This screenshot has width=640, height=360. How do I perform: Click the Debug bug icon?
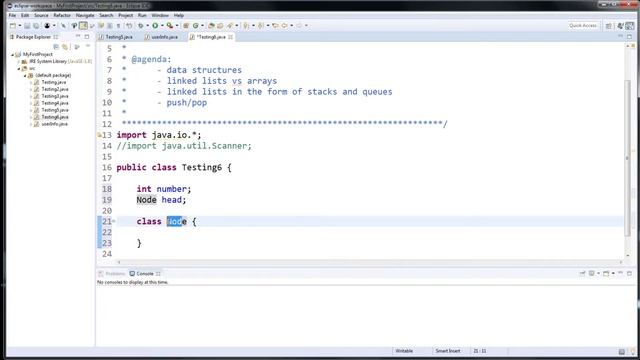coord(141,25)
